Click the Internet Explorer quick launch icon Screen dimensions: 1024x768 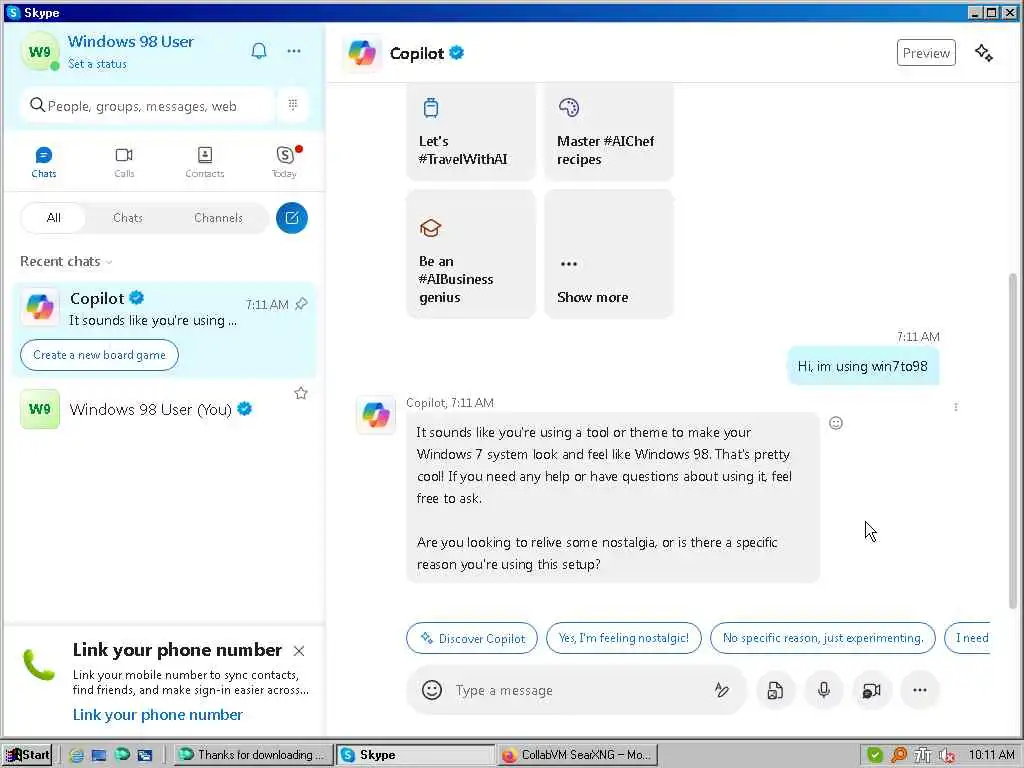[x=76, y=755]
